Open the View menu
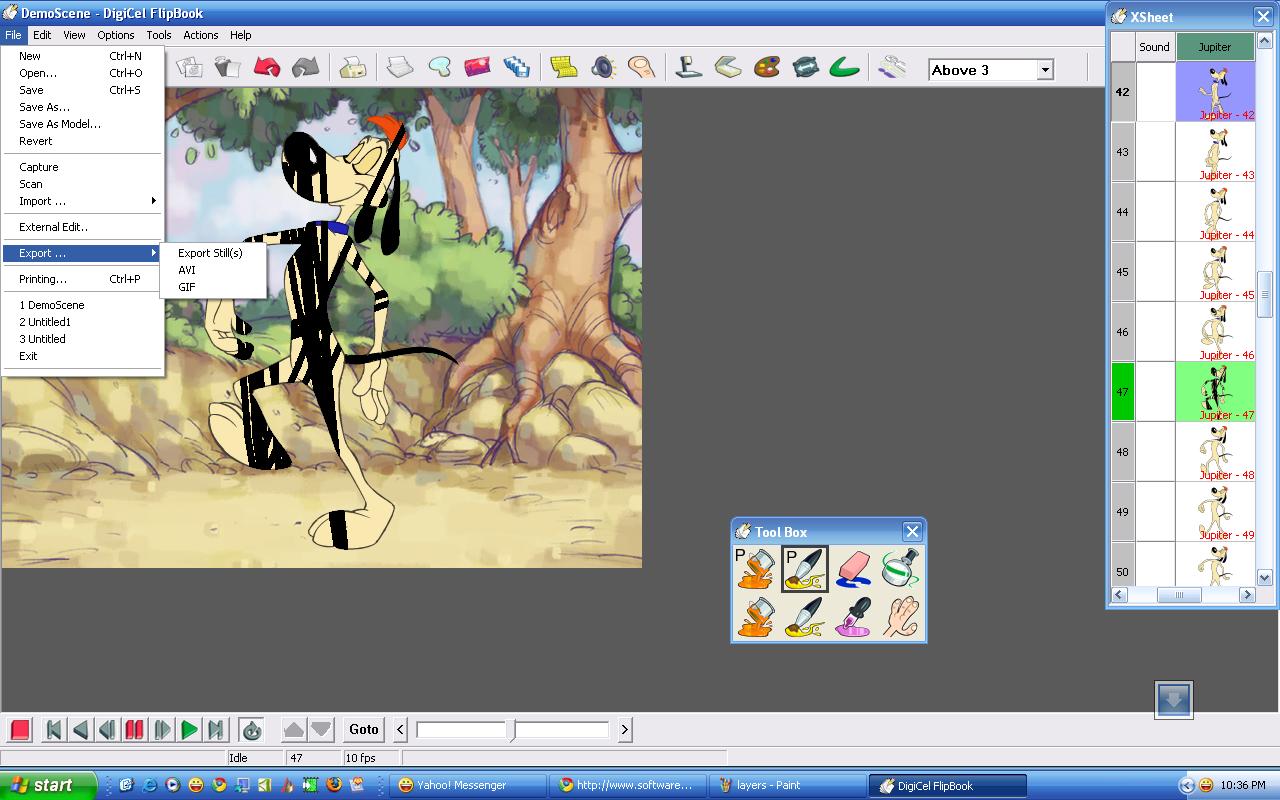Screen dimensions: 1280x800 [x=75, y=35]
